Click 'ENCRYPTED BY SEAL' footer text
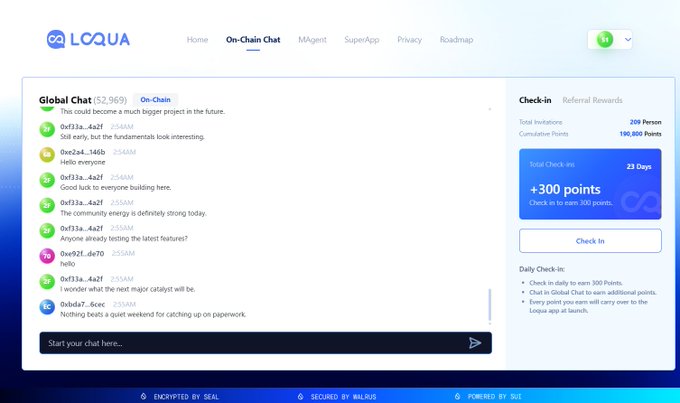The image size is (680, 403). [x=186, y=396]
